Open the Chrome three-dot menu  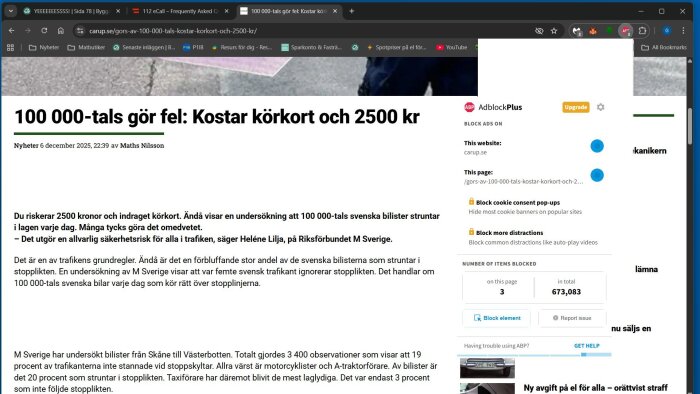click(683, 31)
